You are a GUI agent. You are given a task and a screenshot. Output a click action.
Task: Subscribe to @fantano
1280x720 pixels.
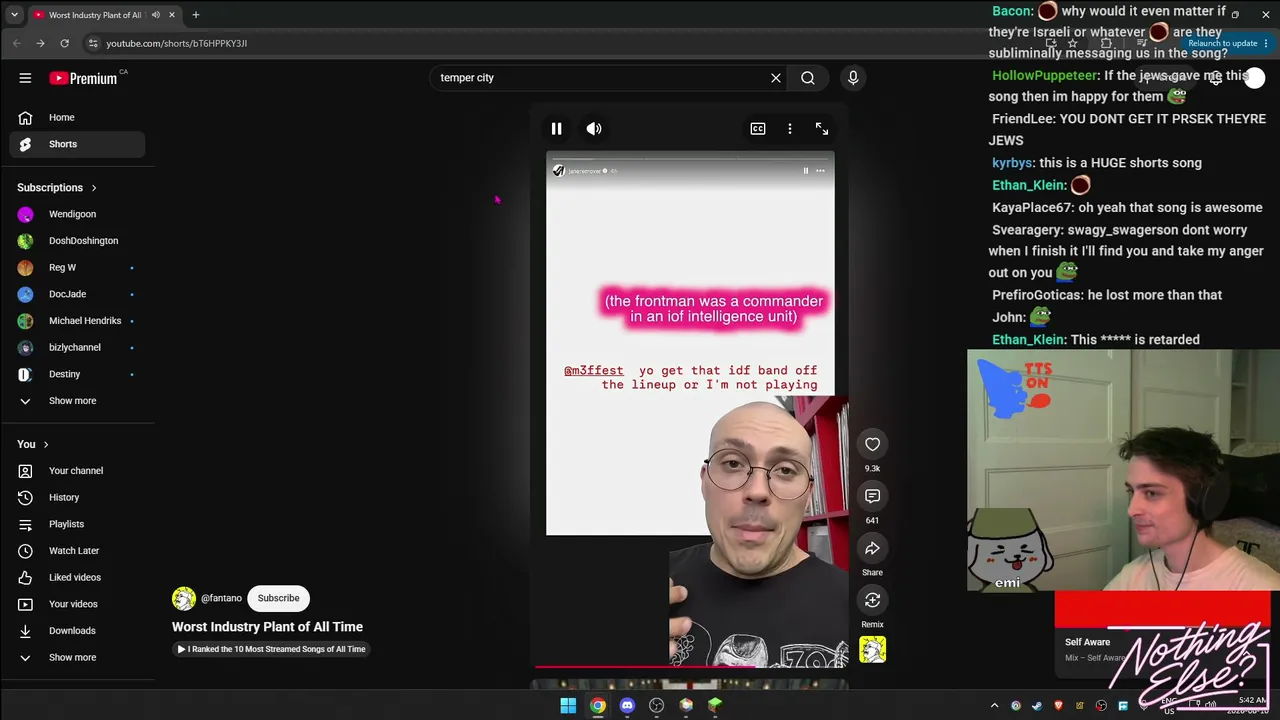[x=278, y=598]
